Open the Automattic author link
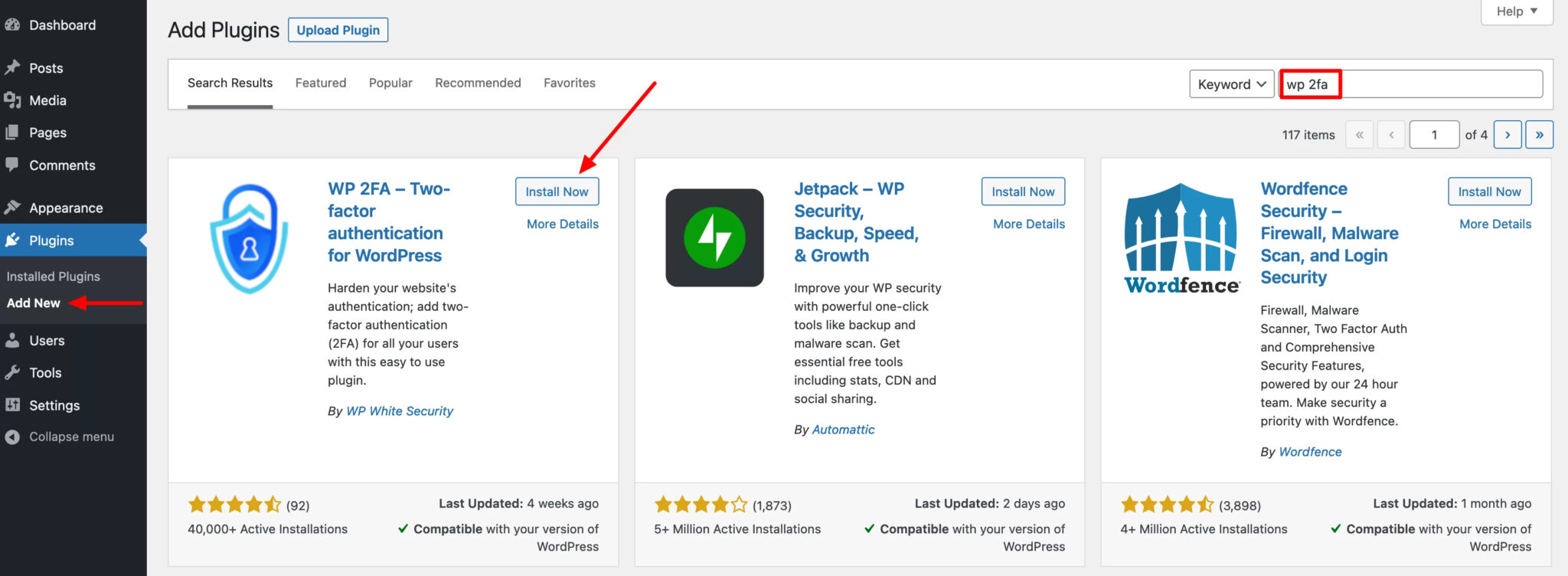 [843, 429]
